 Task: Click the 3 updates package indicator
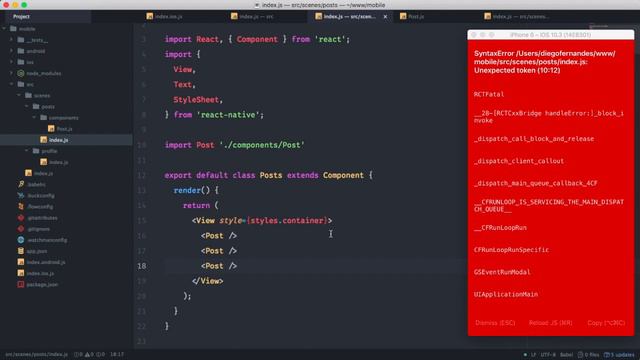619,355
